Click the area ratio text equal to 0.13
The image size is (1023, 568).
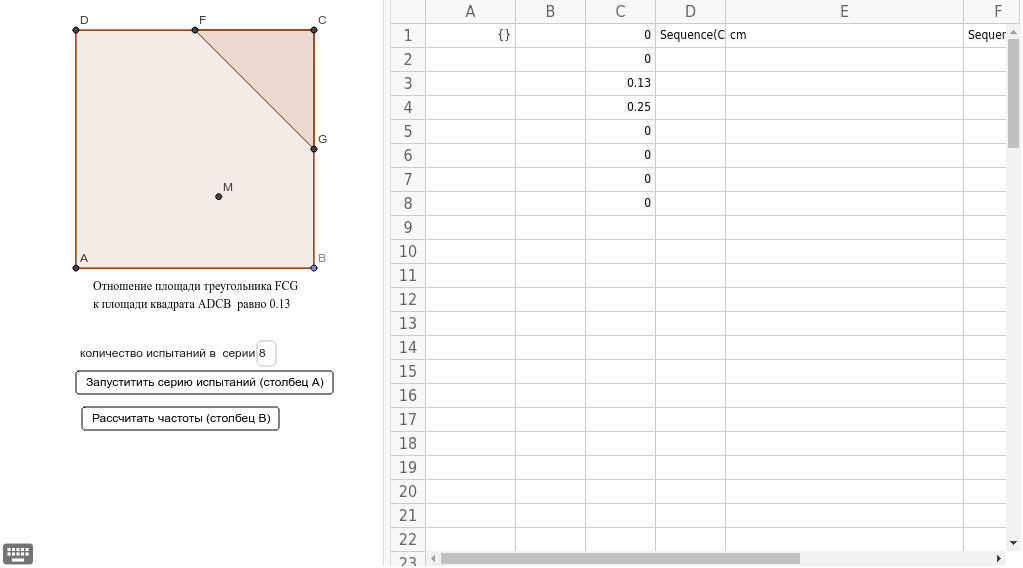tap(195, 295)
